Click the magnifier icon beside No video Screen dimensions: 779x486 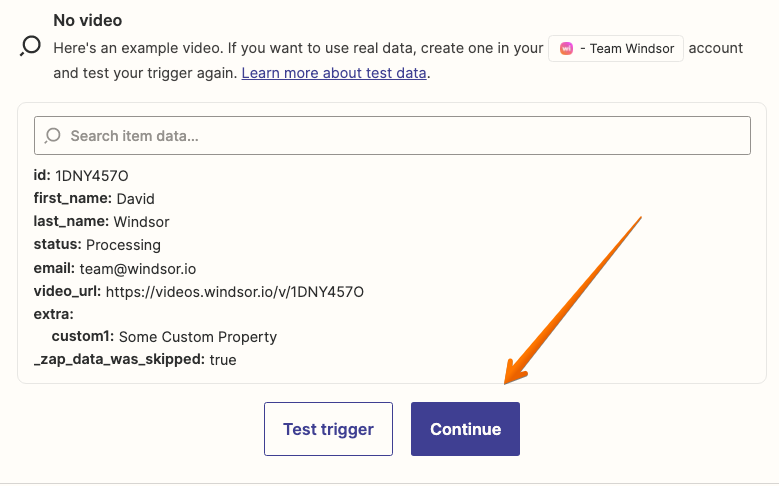(x=30, y=46)
